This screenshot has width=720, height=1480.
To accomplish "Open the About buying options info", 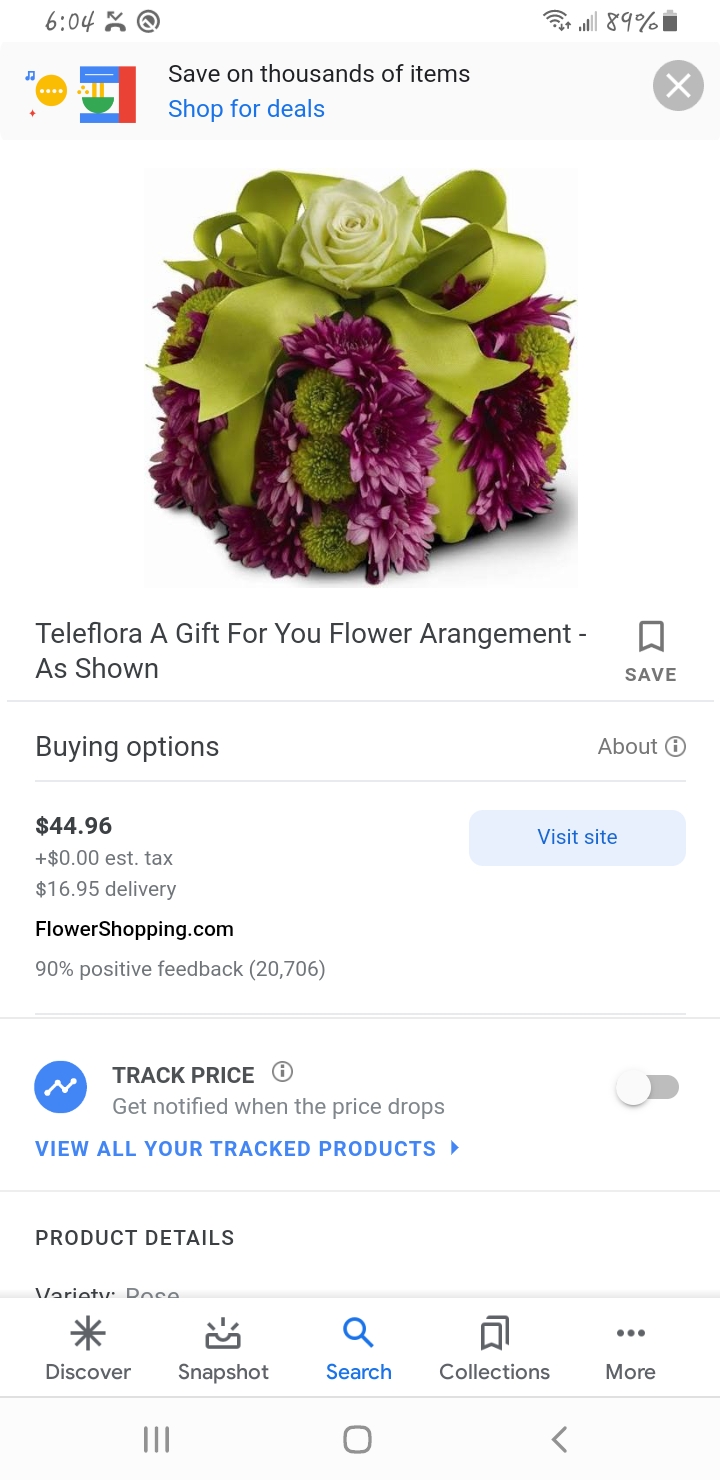I will pos(641,746).
